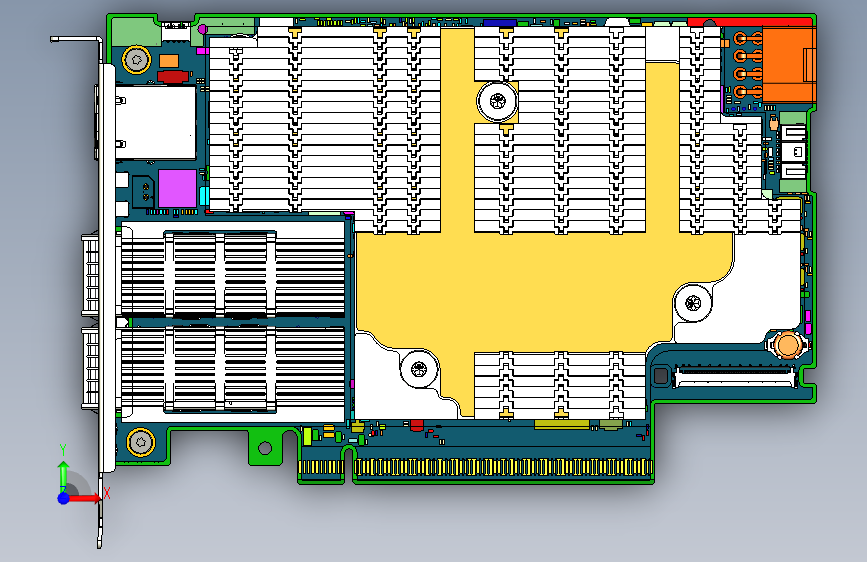Select the bottom bracket mounting screw
Screen dimensions: 867x562
coord(141,442)
